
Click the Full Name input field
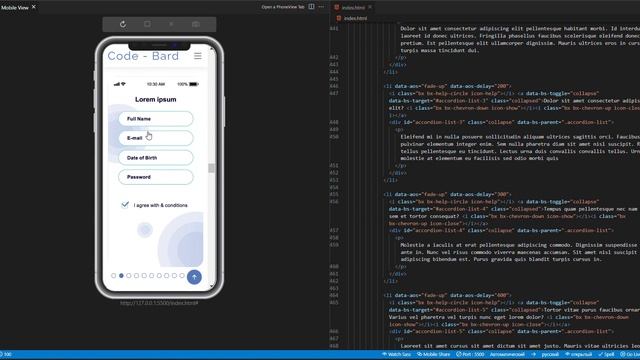pos(156,119)
